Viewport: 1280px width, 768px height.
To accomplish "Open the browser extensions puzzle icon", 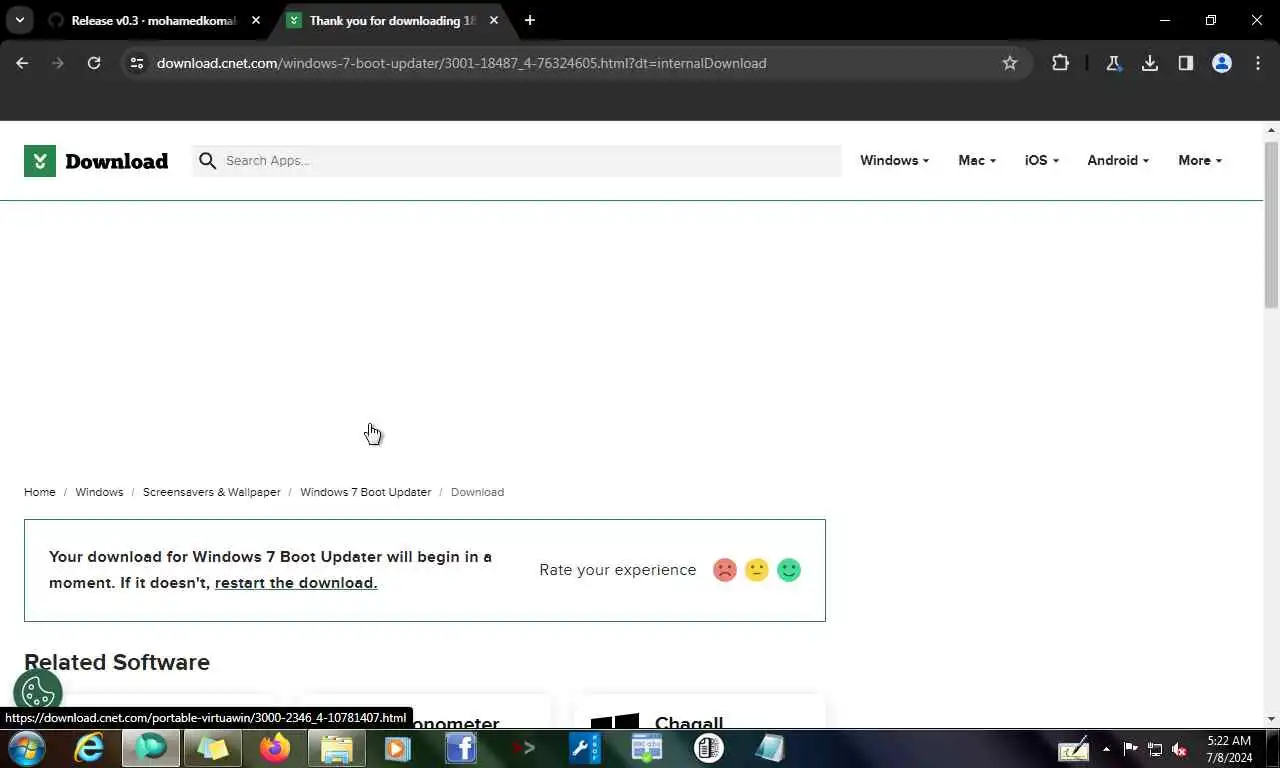I will (x=1060, y=63).
